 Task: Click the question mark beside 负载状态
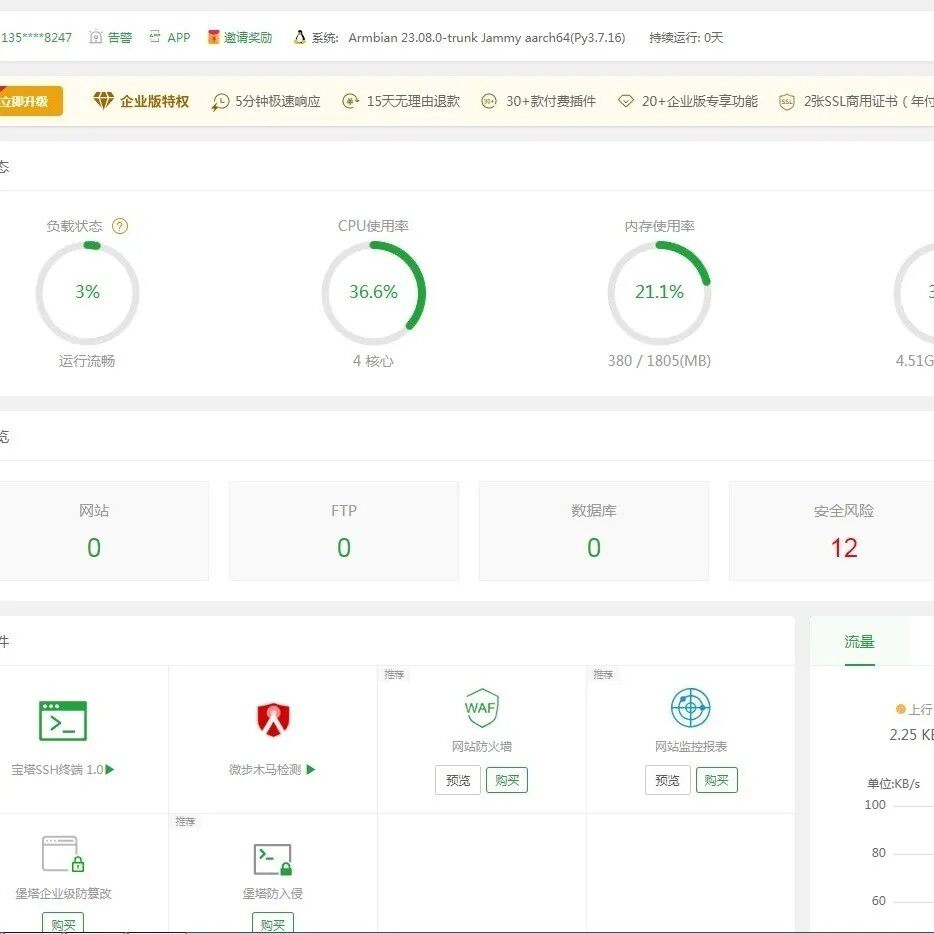pyautogui.click(x=120, y=226)
